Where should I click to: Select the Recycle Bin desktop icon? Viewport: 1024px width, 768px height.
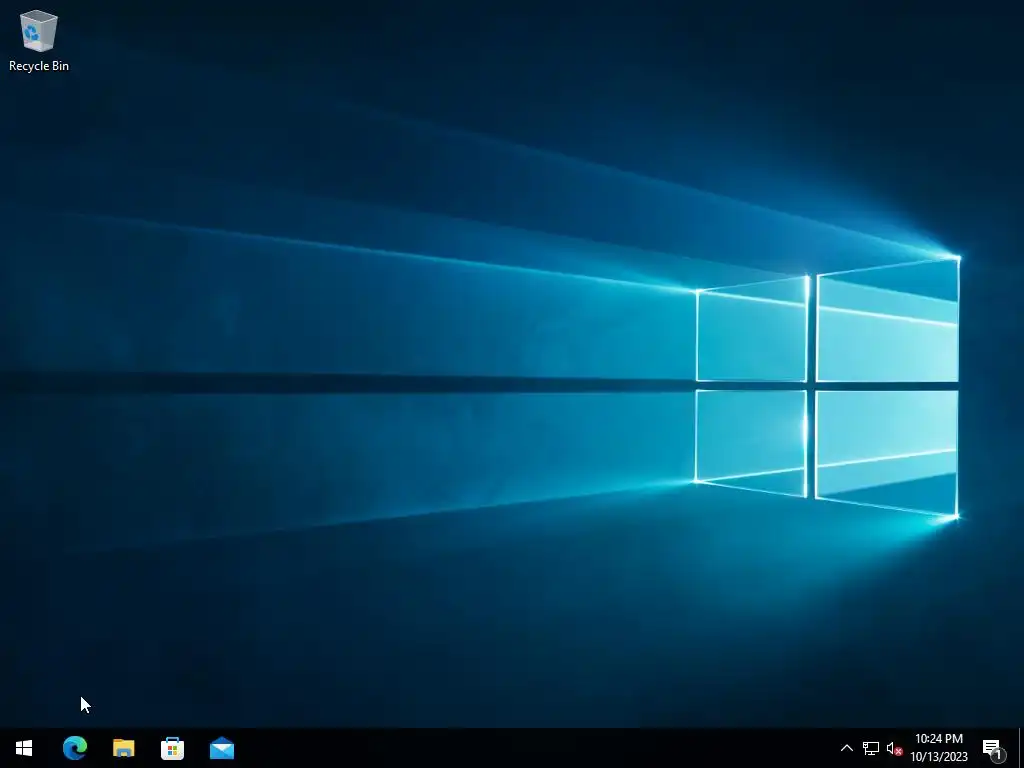point(39,40)
